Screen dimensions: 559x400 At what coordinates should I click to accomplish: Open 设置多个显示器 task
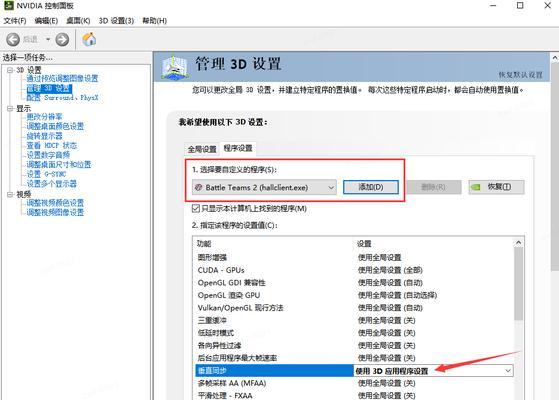[52, 184]
